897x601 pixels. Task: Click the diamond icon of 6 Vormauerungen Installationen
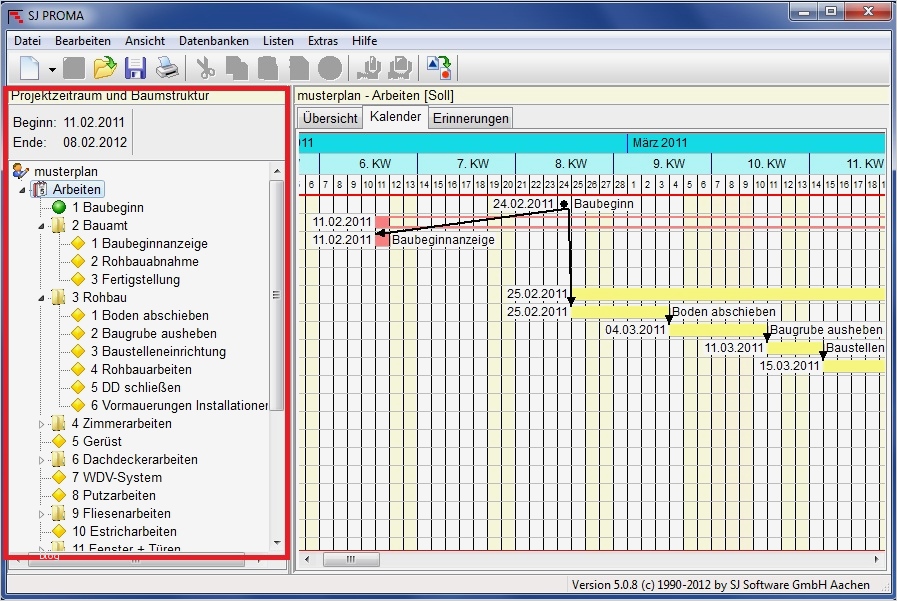click(78, 405)
